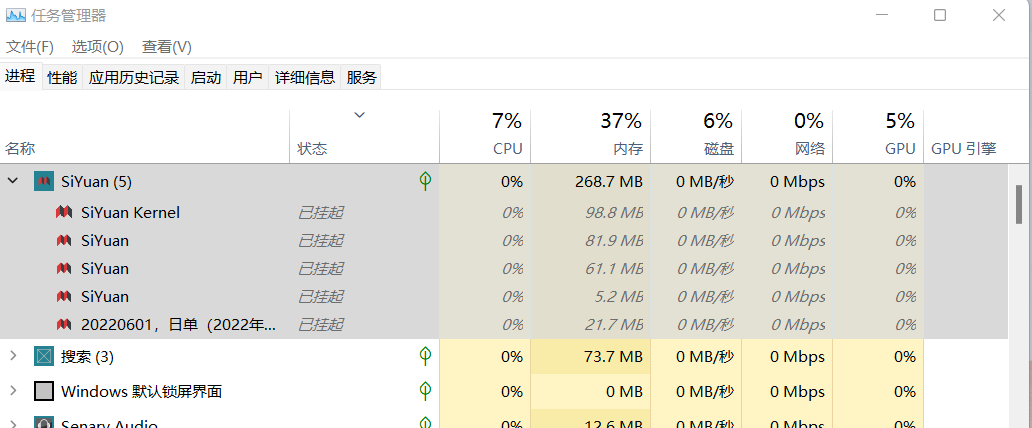
Task: Open the 选项(O) menu
Action: click(97, 47)
